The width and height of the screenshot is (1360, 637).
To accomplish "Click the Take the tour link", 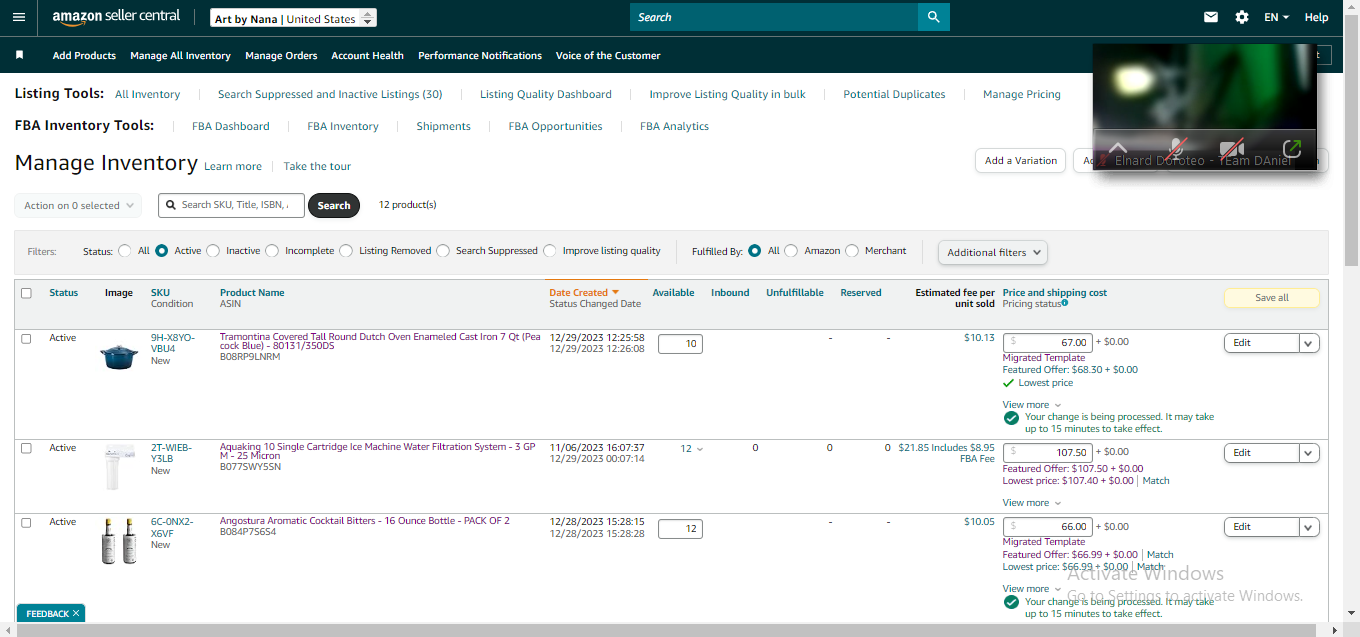I will point(317,166).
